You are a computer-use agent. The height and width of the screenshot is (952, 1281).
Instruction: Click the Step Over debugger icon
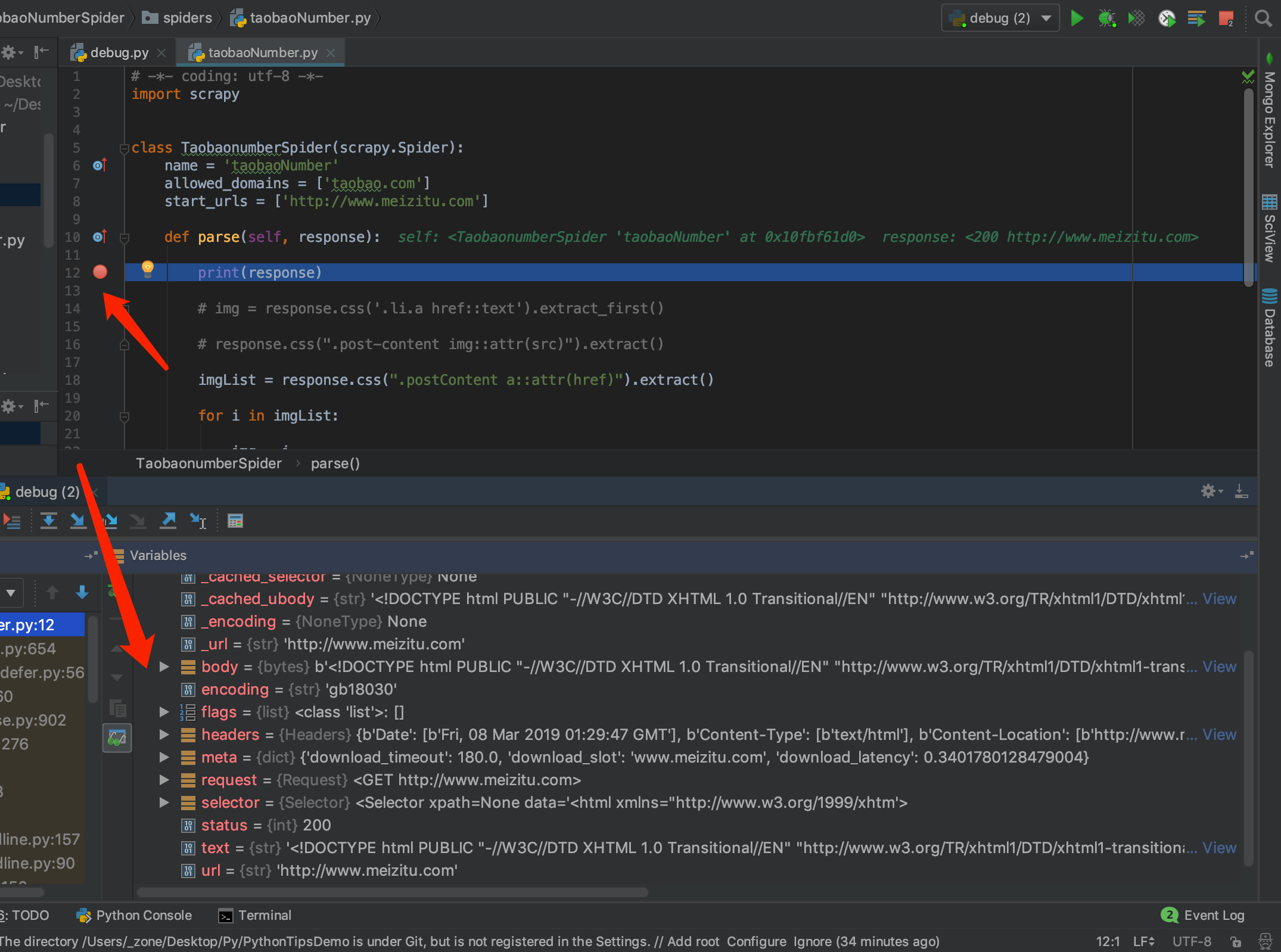tap(49, 521)
